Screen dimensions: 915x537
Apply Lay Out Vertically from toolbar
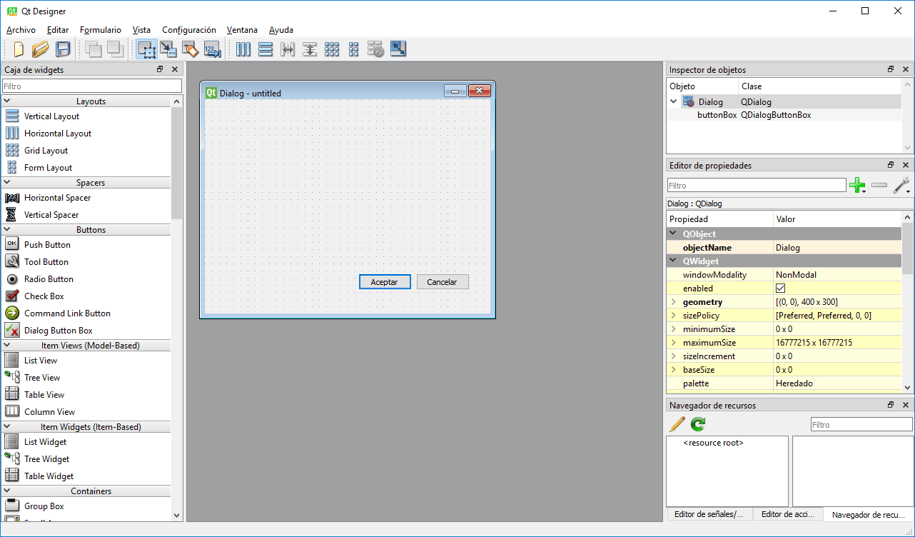(x=266, y=50)
